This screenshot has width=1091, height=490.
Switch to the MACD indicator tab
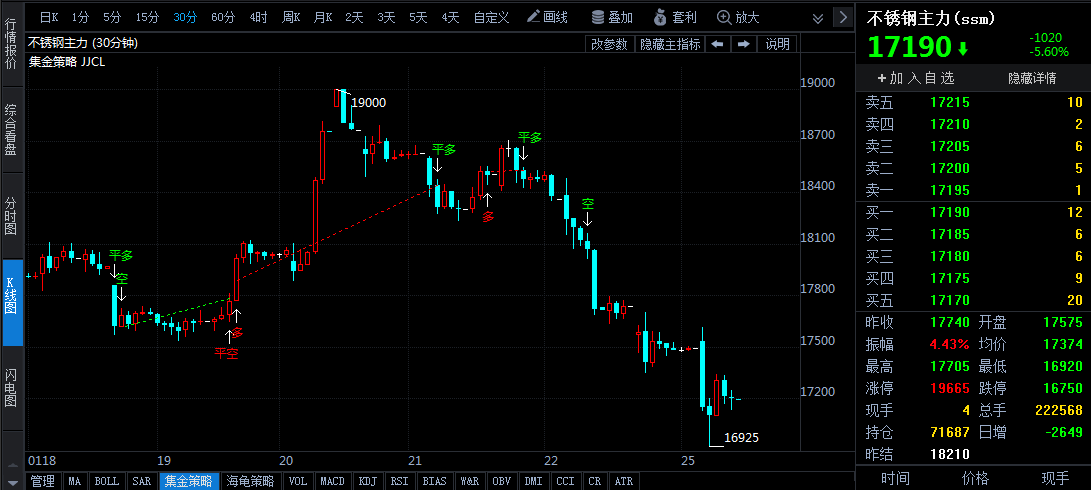pos(333,481)
